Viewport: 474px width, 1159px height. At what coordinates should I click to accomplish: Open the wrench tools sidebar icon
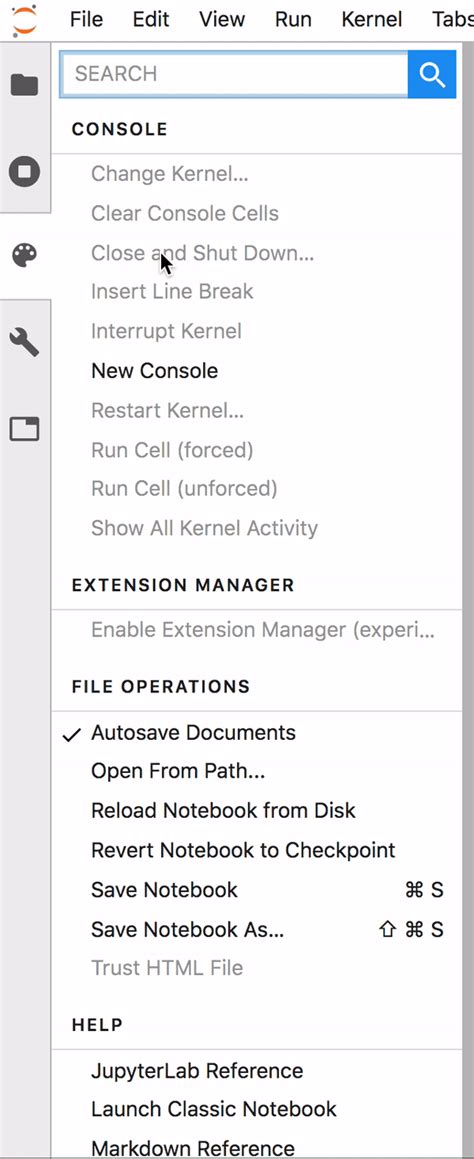coord(24,342)
